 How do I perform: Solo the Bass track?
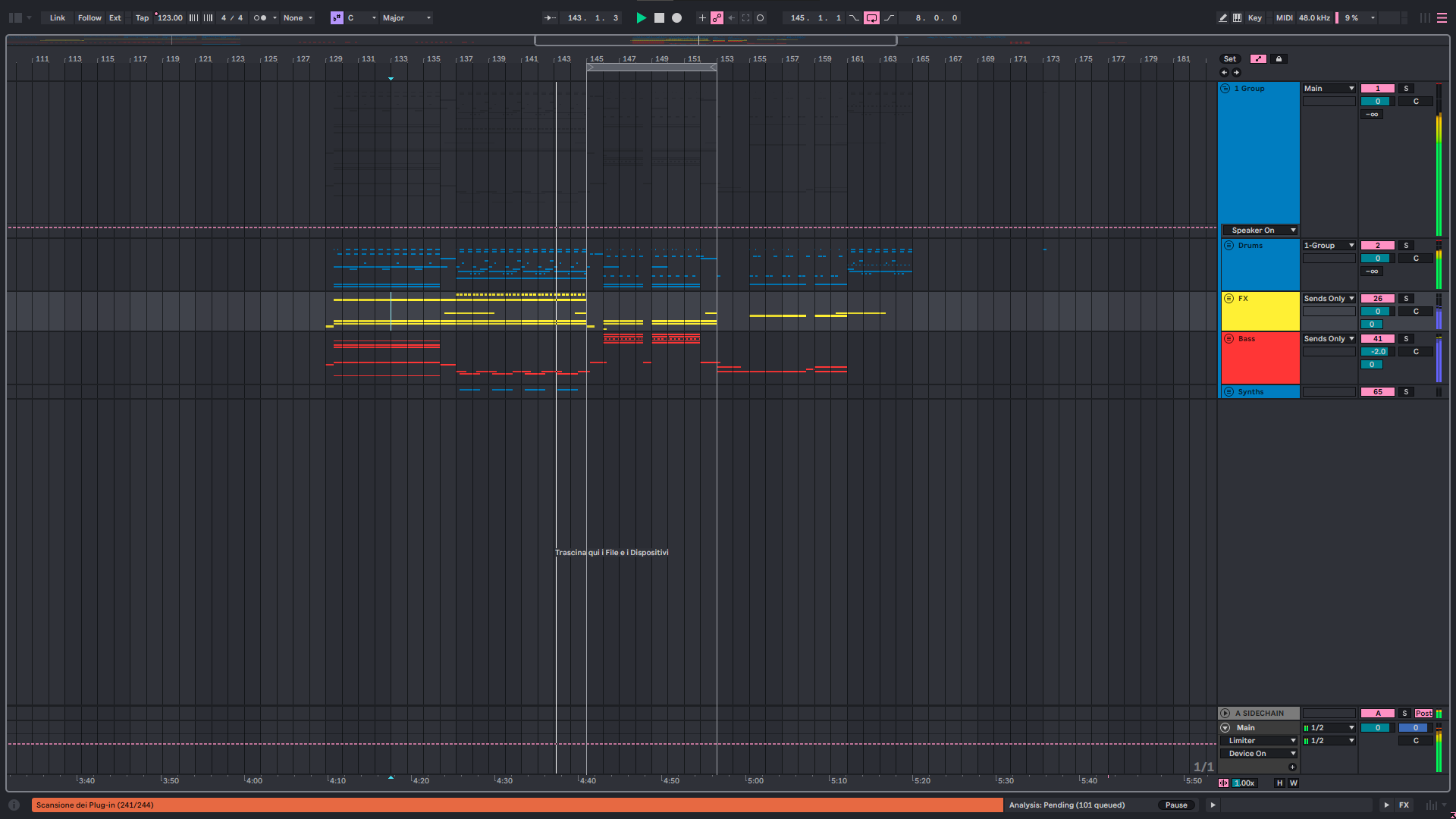pyautogui.click(x=1406, y=339)
